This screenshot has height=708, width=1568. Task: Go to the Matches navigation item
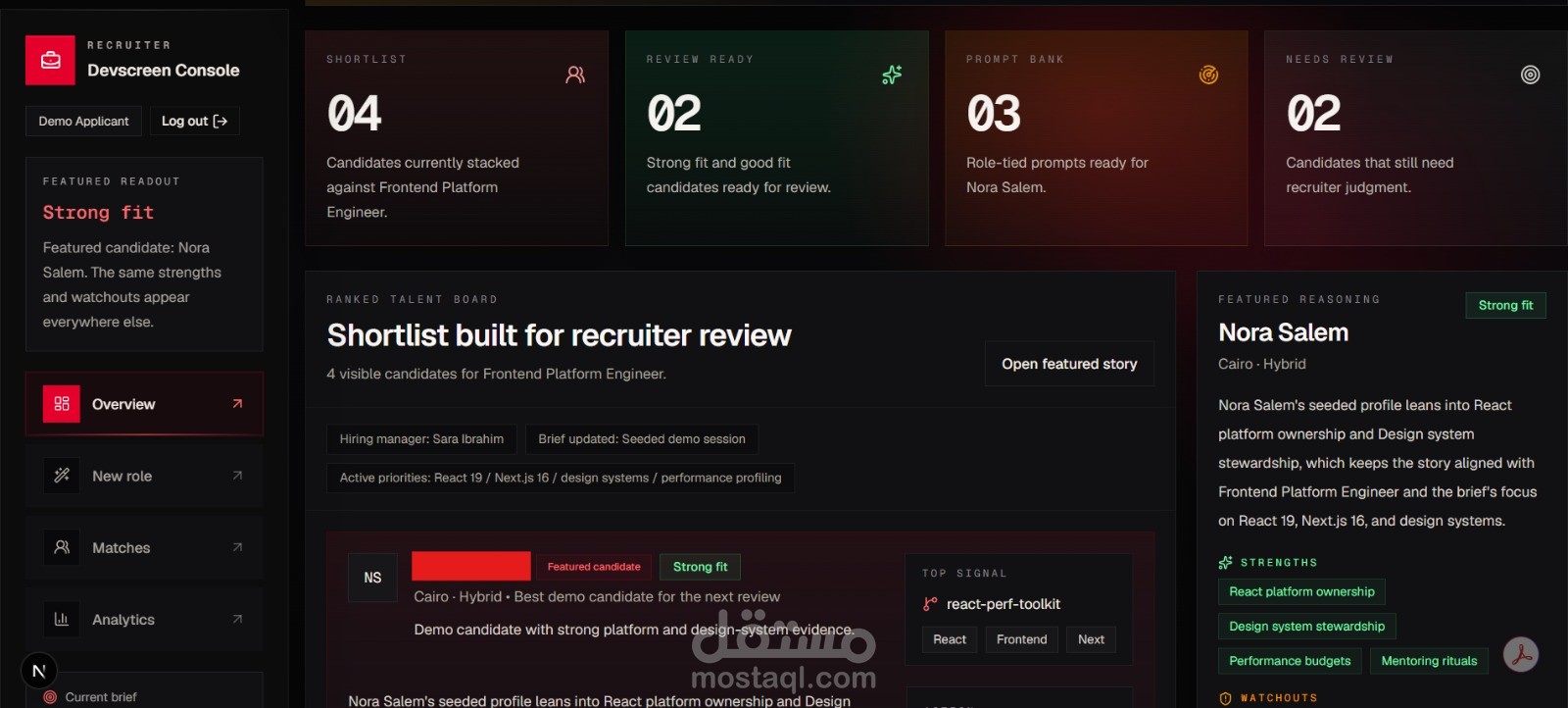click(x=144, y=547)
